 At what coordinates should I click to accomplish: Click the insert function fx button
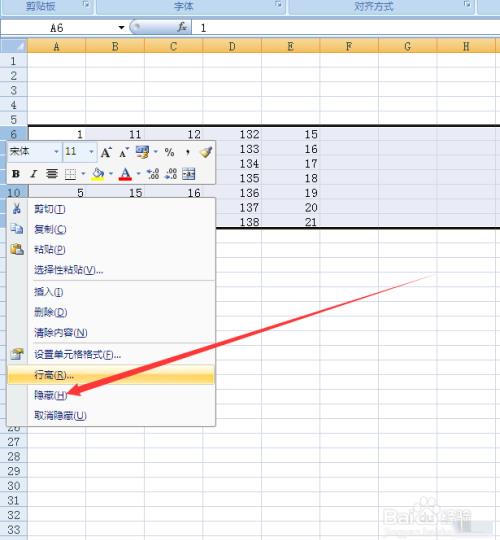[182, 27]
